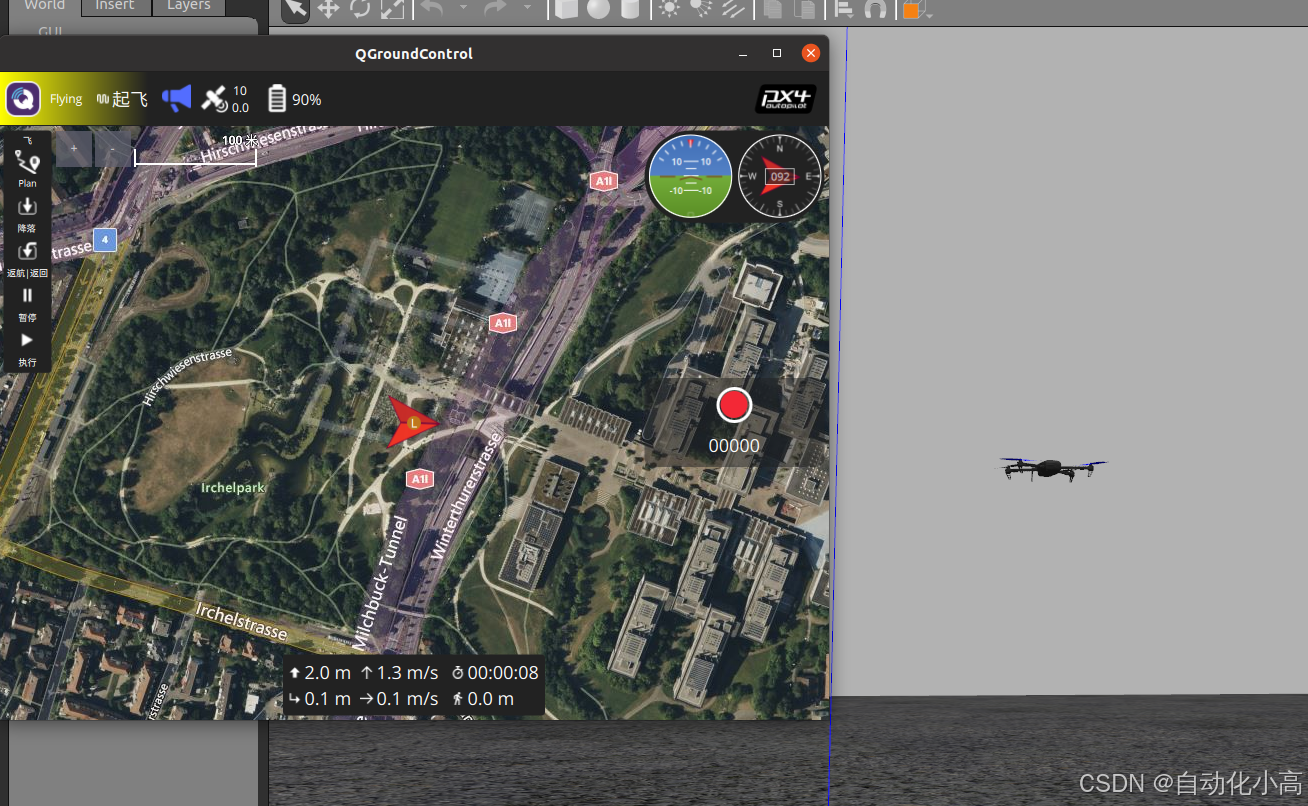
Task: Open the megaphone vehicle messages indicator
Action: [x=176, y=98]
